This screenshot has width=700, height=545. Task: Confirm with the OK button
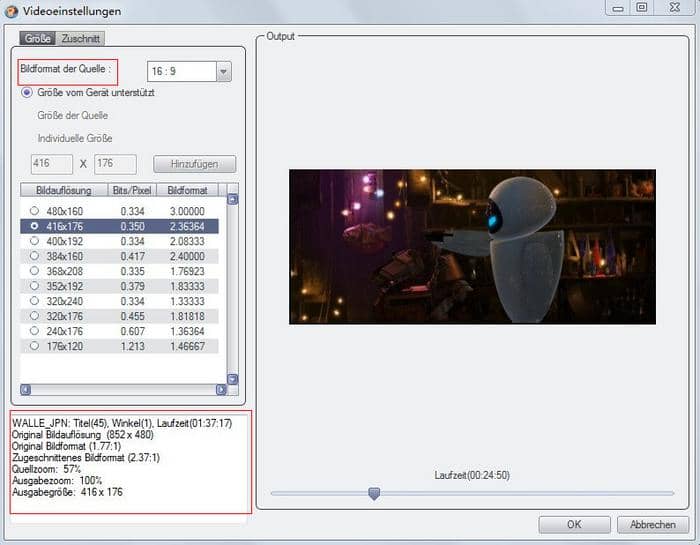(574, 524)
